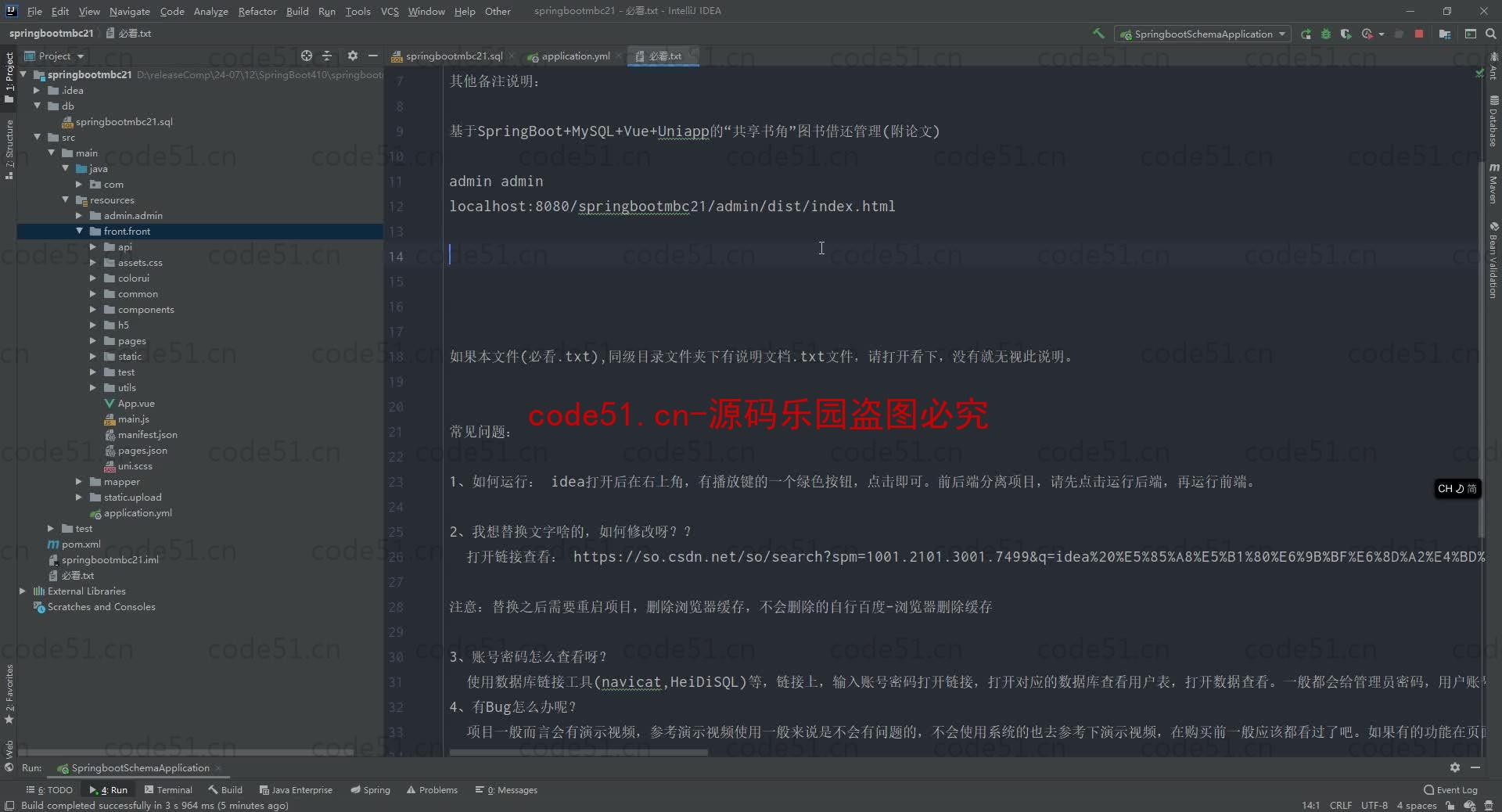Image resolution: width=1502 pixels, height=812 pixels.
Task: Expand the .idea folder
Action: click(x=37, y=90)
